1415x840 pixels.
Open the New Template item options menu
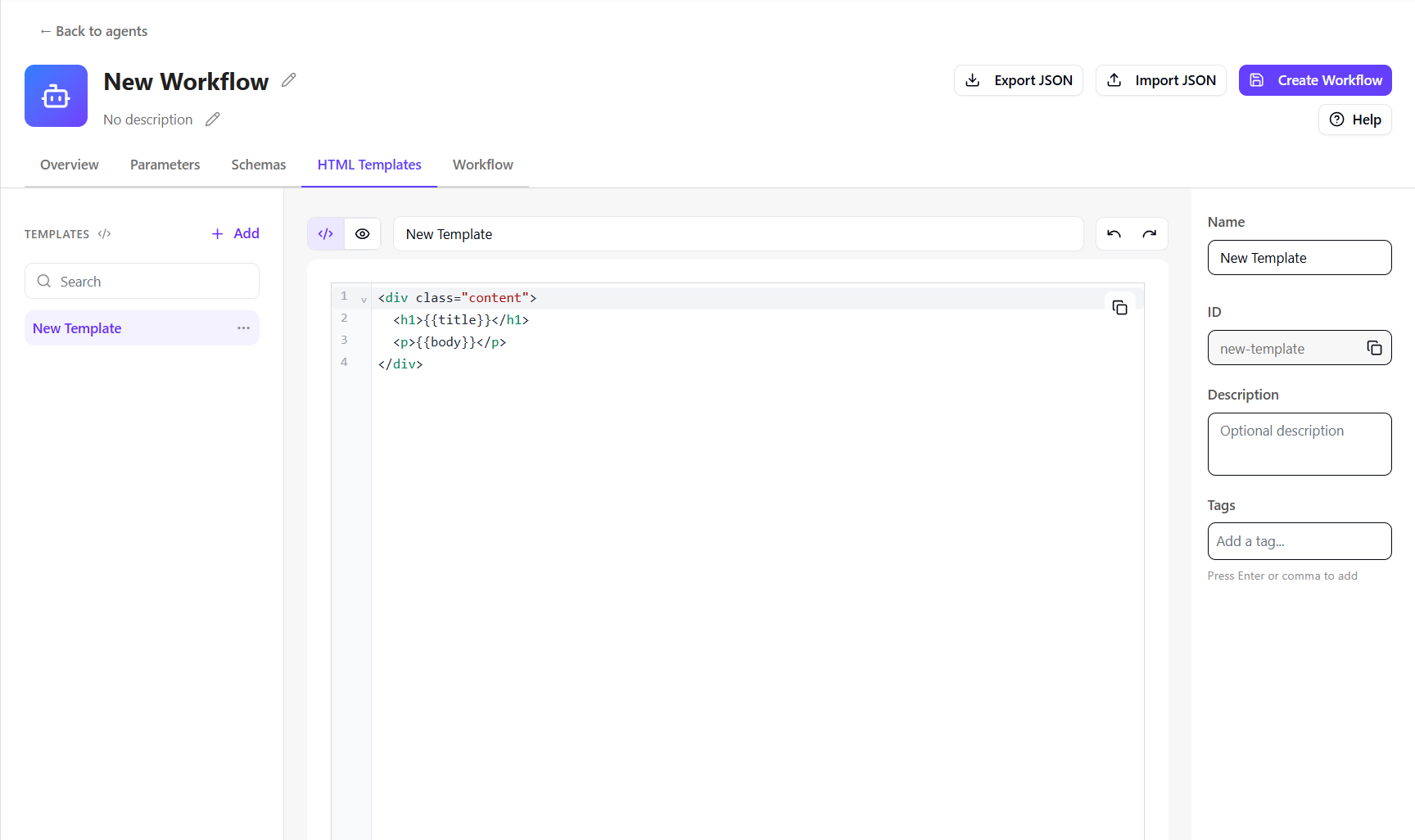click(243, 328)
